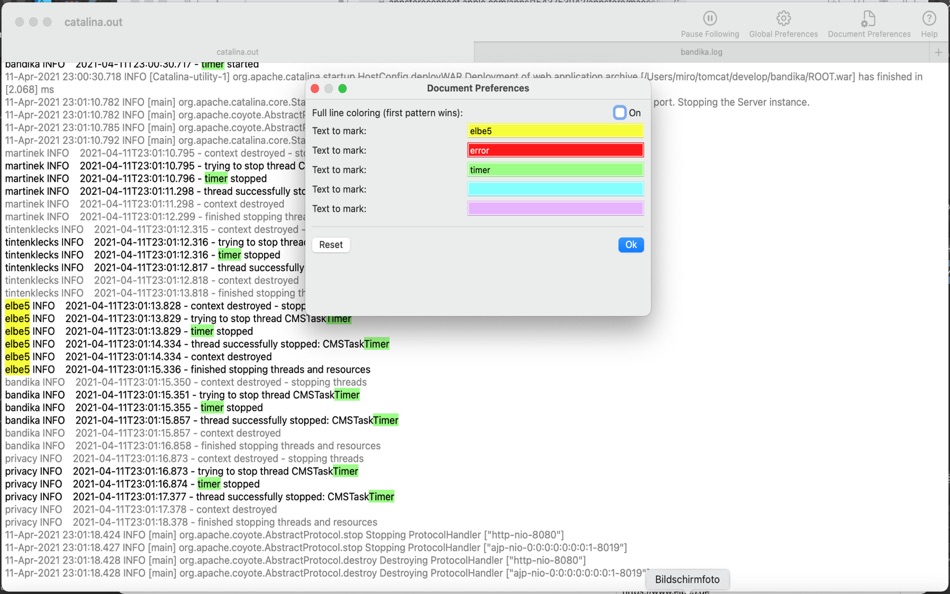Enable full line coloring checkbox

coord(619,112)
